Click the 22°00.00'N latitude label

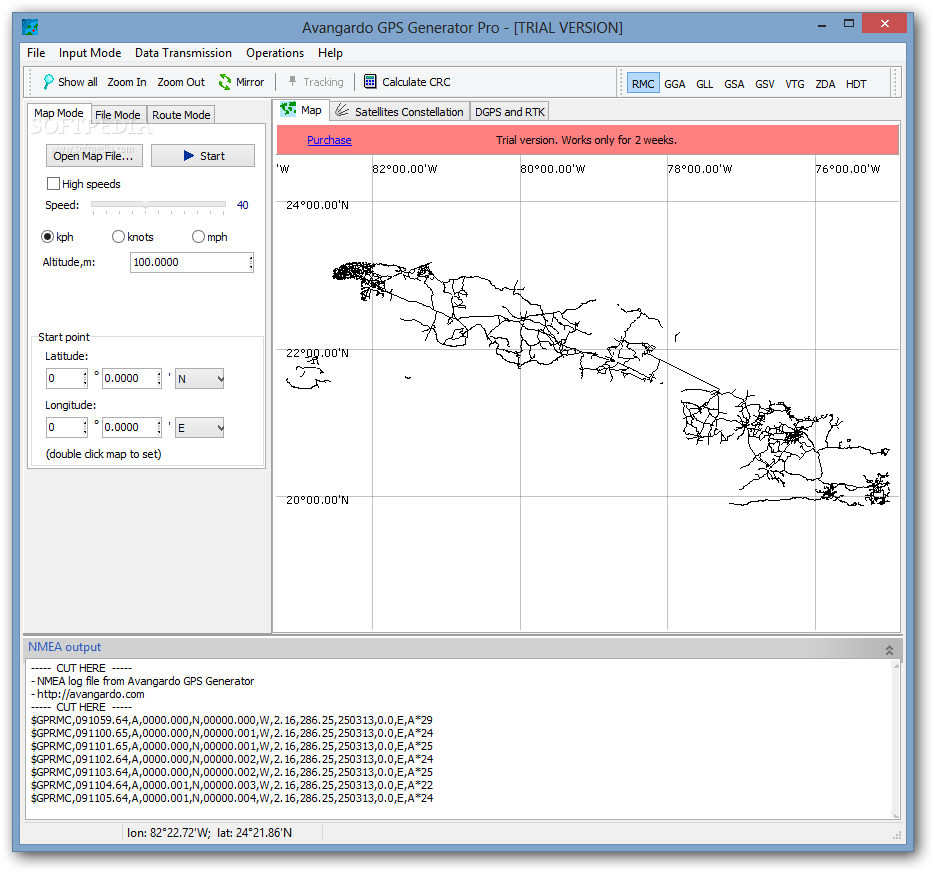[317, 353]
